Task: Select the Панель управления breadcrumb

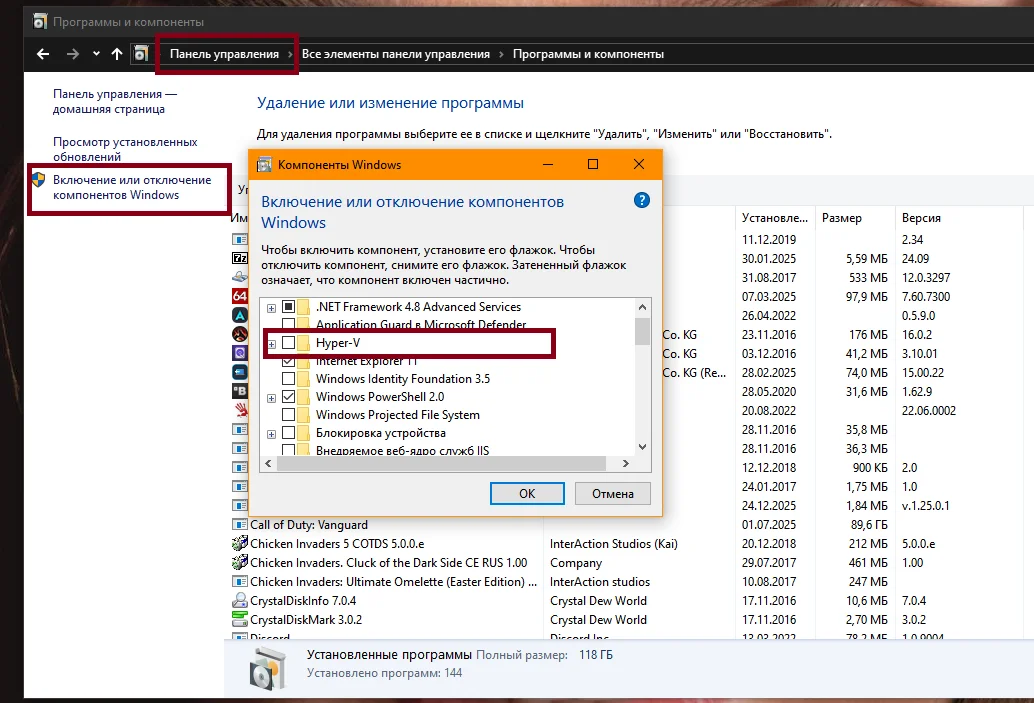Action: (x=224, y=54)
